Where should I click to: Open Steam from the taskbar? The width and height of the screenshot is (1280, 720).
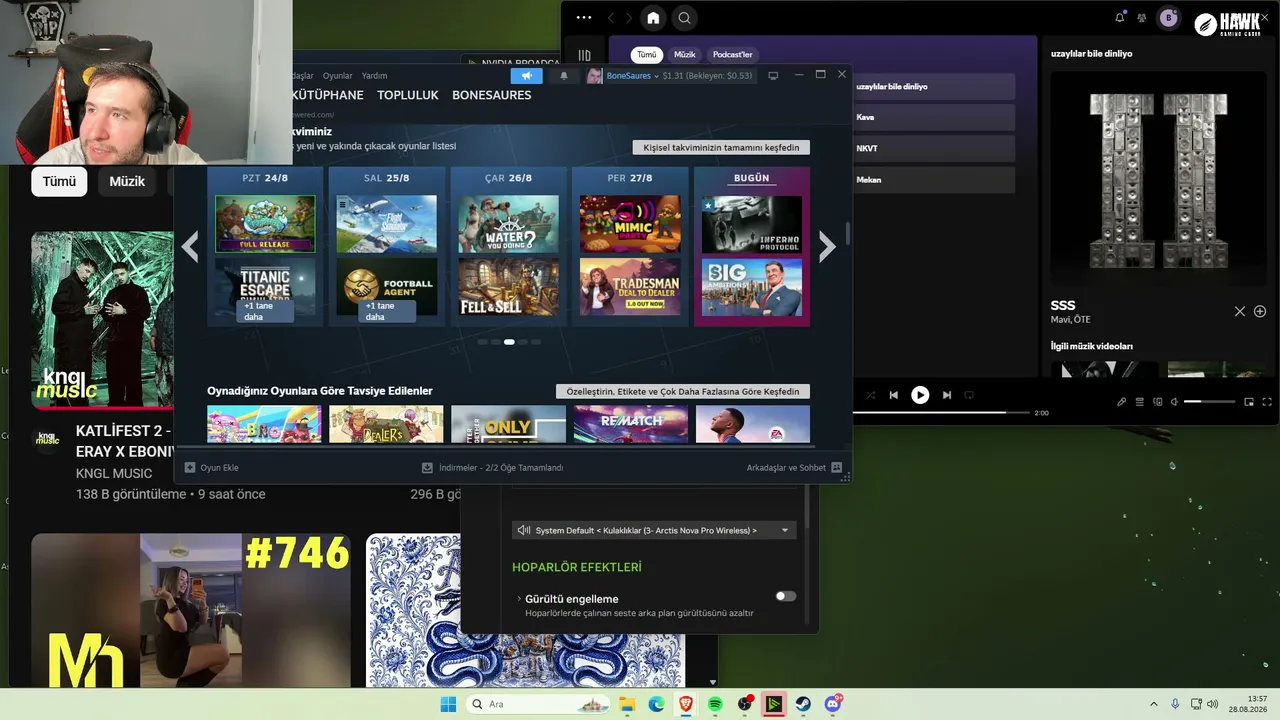click(803, 704)
